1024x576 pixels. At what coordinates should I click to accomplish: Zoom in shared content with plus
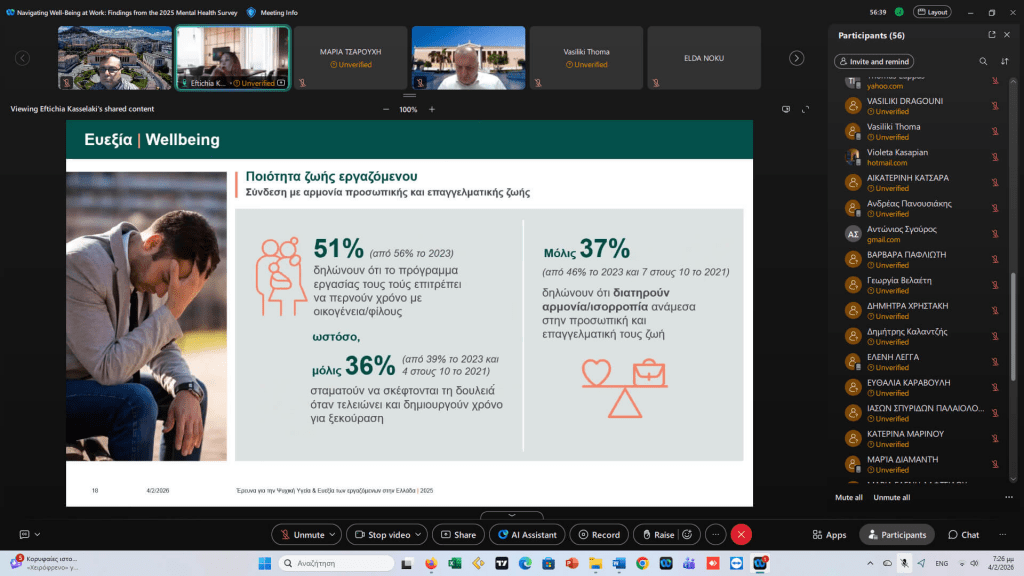[x=432, y=109]
